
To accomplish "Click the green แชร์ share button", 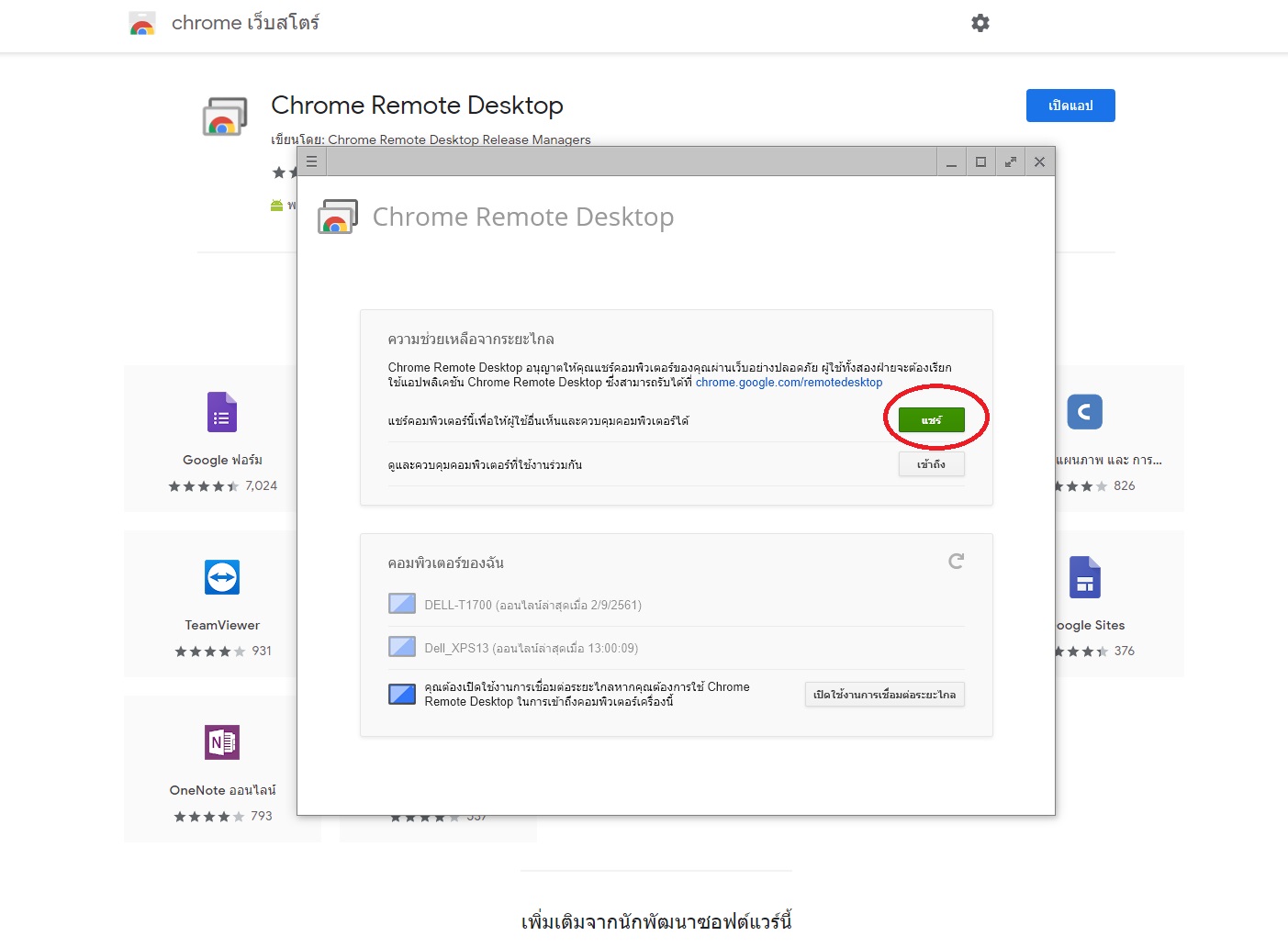I will (932, 419).
